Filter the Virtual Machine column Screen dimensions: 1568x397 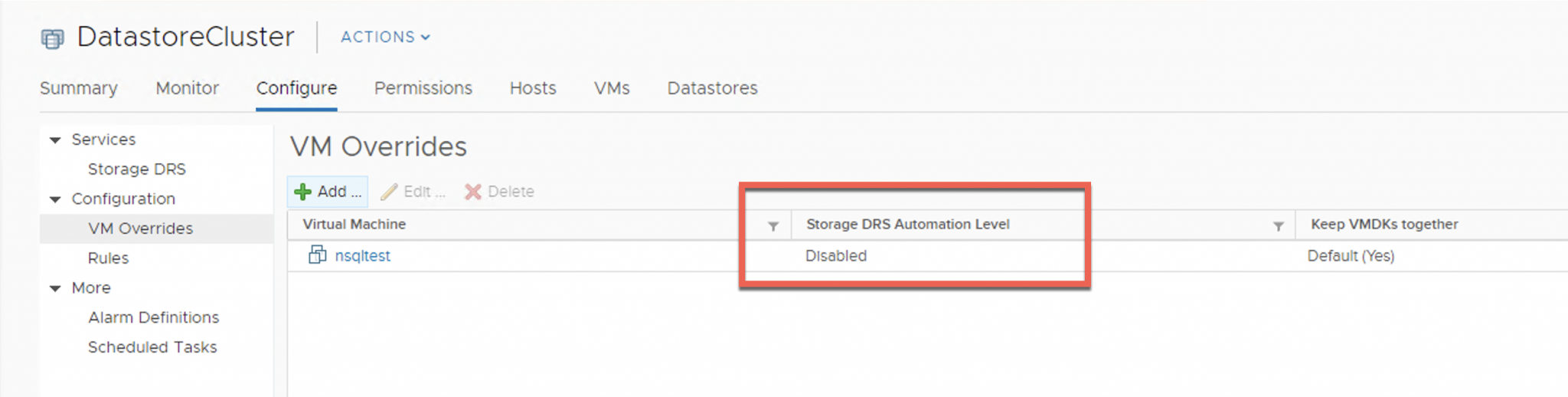coord(773,225)
